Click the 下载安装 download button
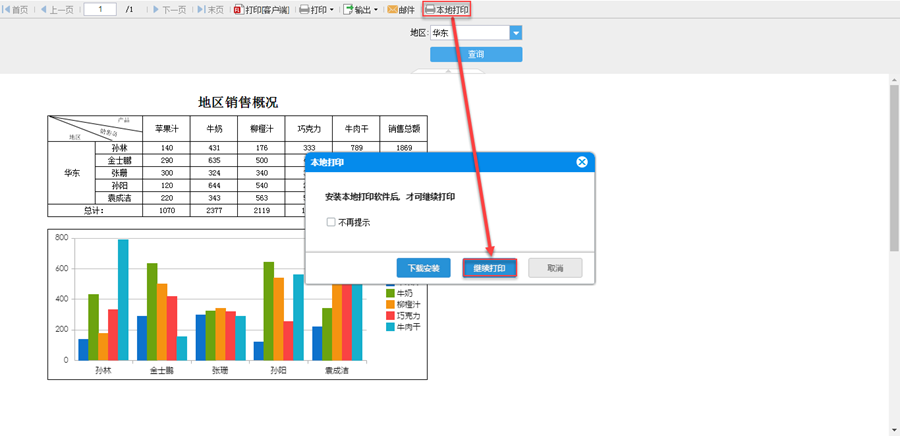The width and height of the screenshot is (900, 436). tap(424, 268)
